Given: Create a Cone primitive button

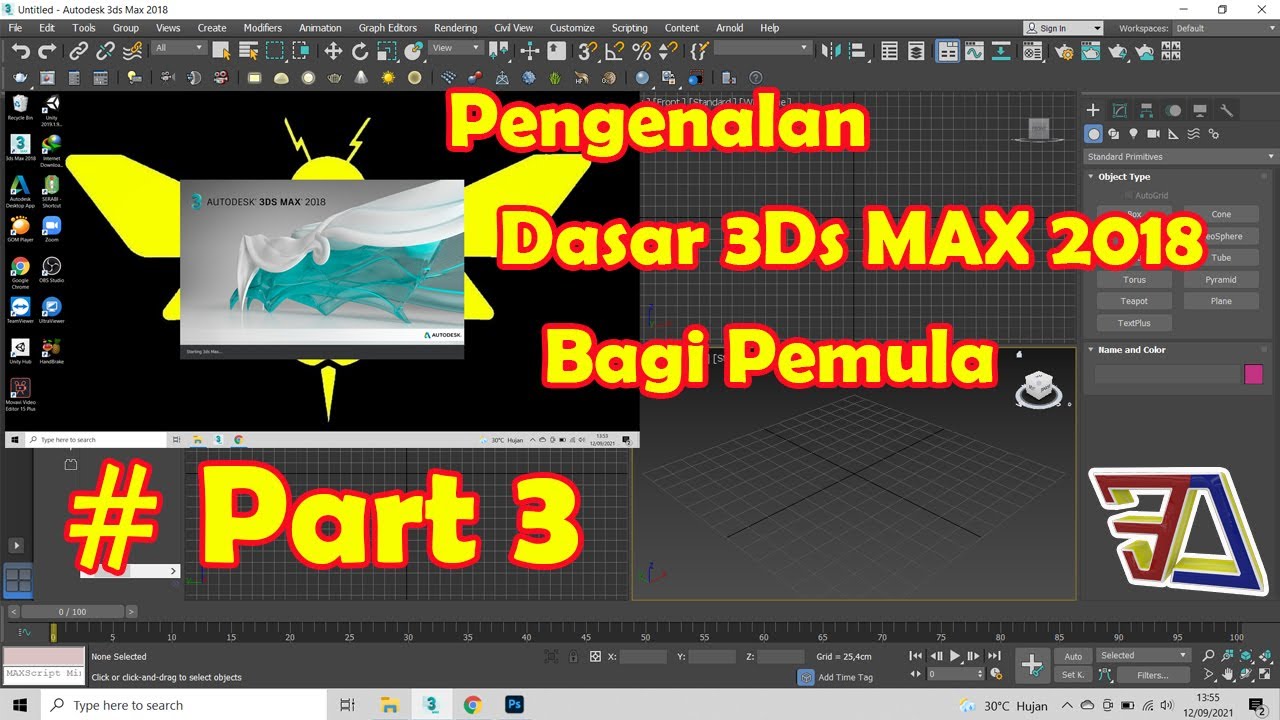Looking at the screenshot, I should pos(1221,214).
